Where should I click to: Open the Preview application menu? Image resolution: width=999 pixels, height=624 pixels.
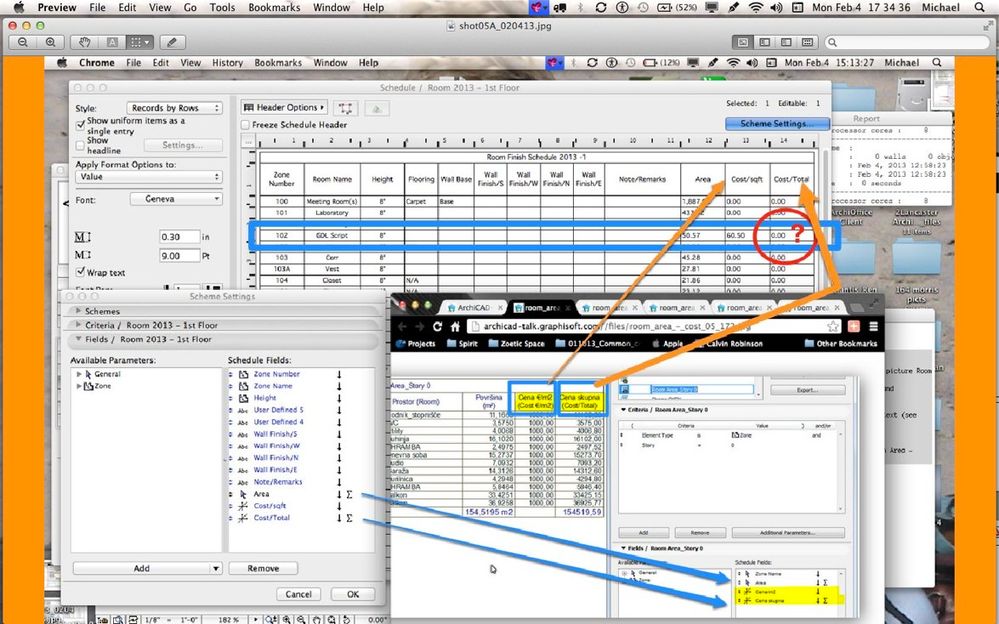[57, 8]
